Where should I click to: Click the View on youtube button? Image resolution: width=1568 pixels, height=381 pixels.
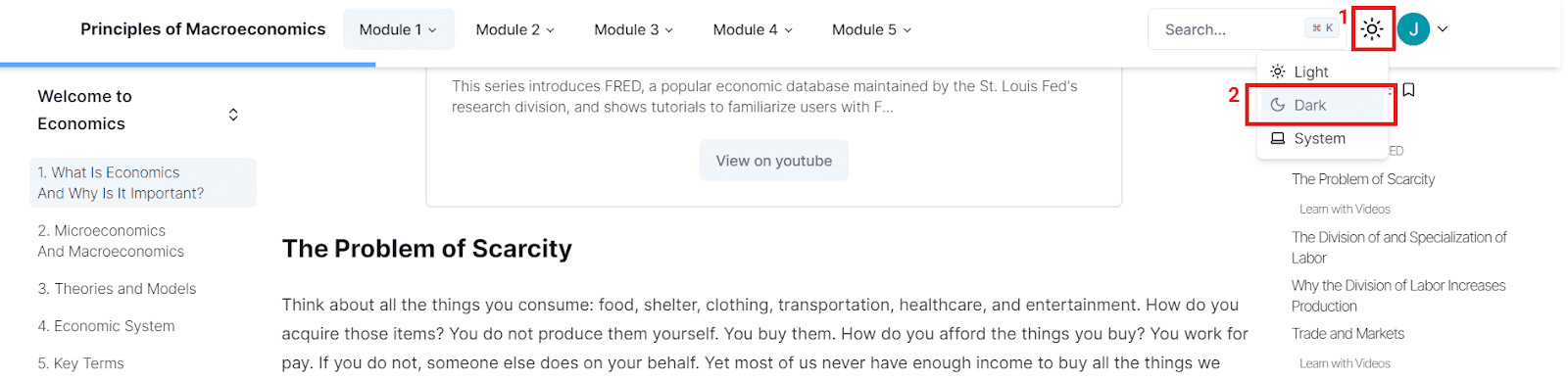[x=774, y=161]
